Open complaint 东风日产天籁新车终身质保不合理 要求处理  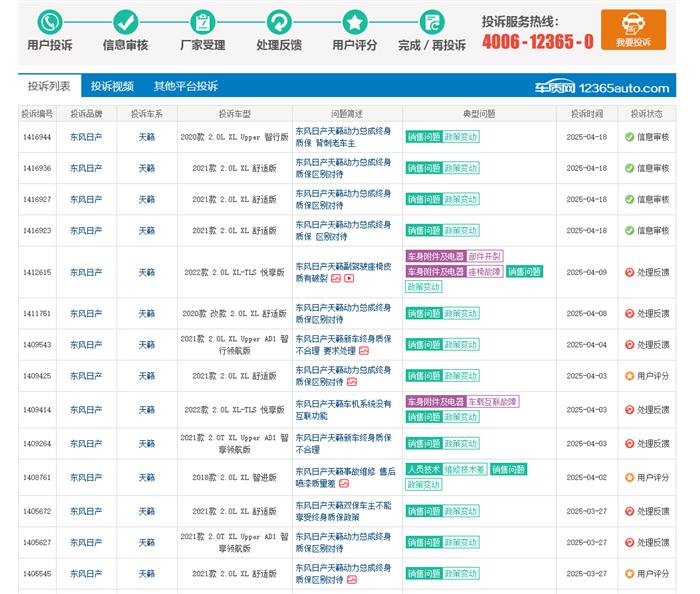(343, 345)
